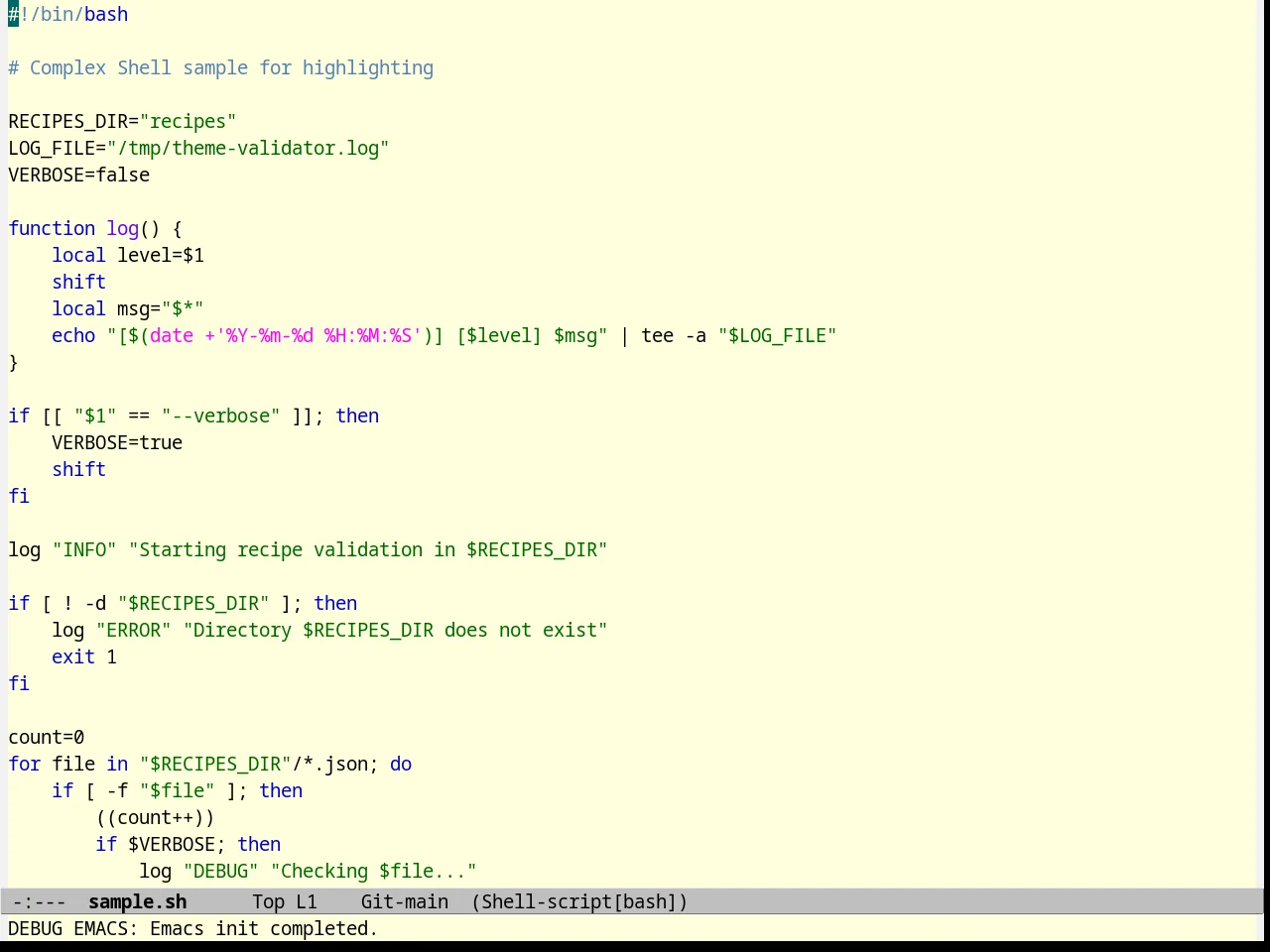Click the date format string '%Y-%m-%d %H:%M:%S'
Screen dimensions: 1270x952
[x=318, y=335]
